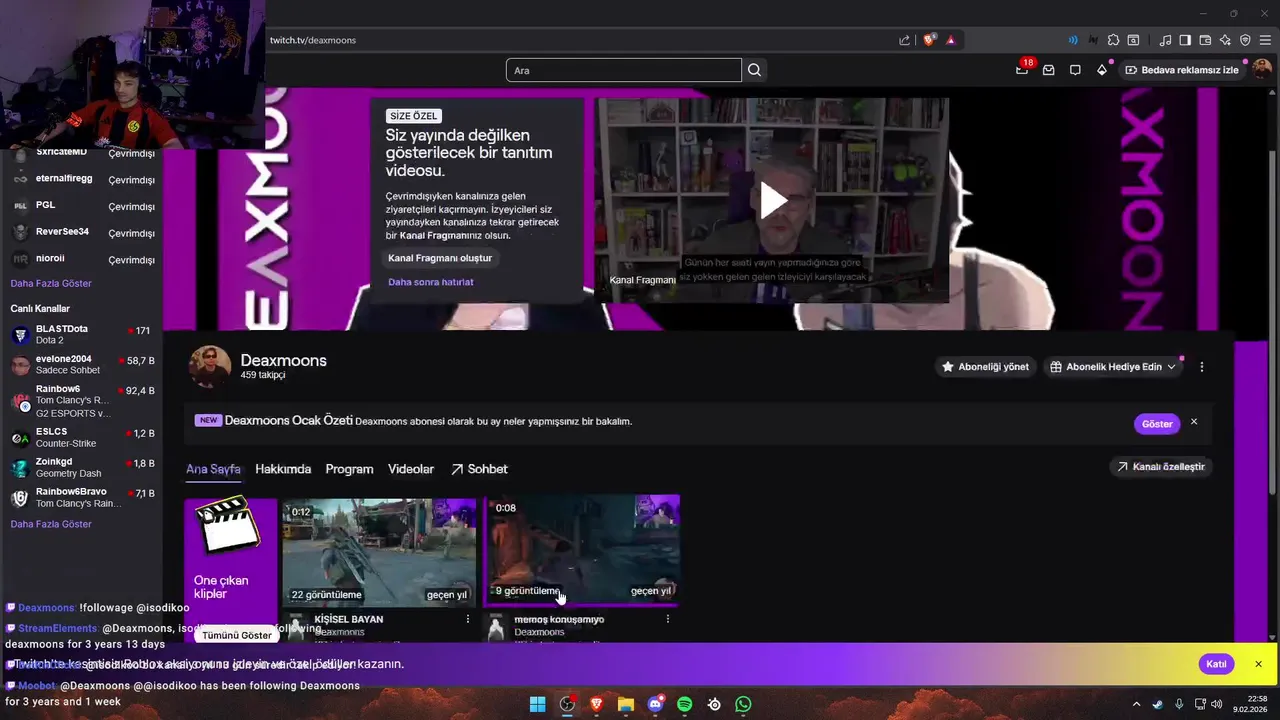1280x720 pixels.
Task: Open the Windows Start button
Action: tap(537, 704)
